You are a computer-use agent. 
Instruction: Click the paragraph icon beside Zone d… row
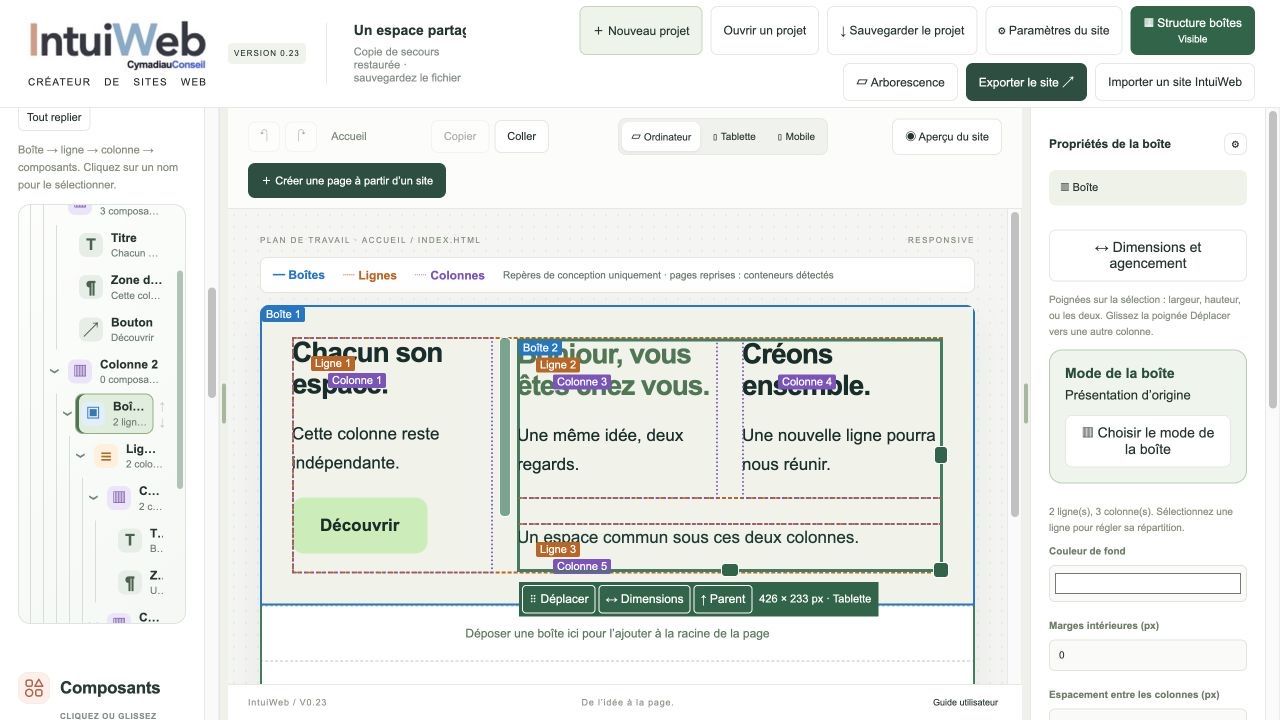(x=91, y=287)
